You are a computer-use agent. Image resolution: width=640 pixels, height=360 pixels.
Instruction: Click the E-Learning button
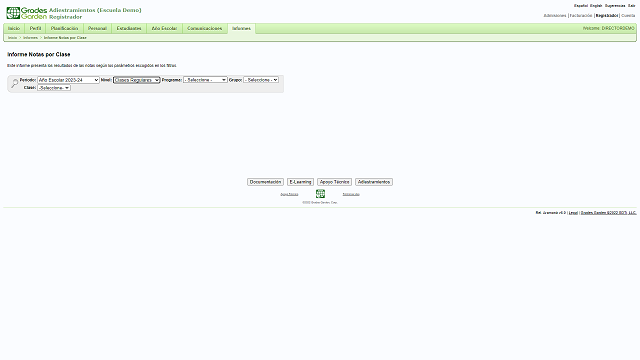click(300, 182)
